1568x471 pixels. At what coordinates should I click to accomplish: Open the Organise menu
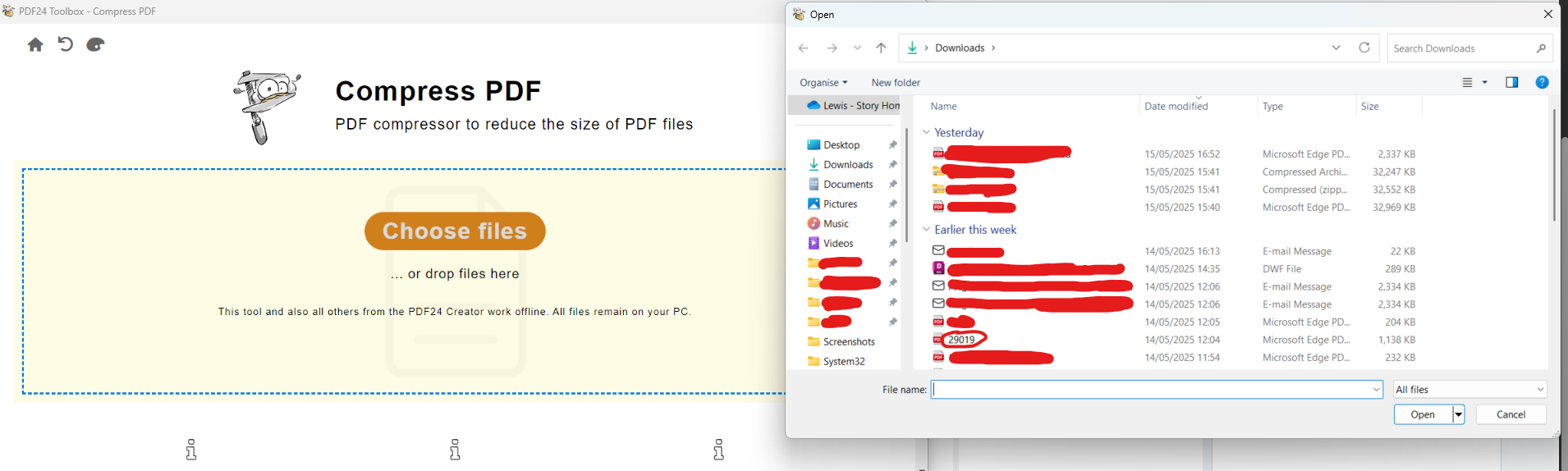click(x=823, y=83)
